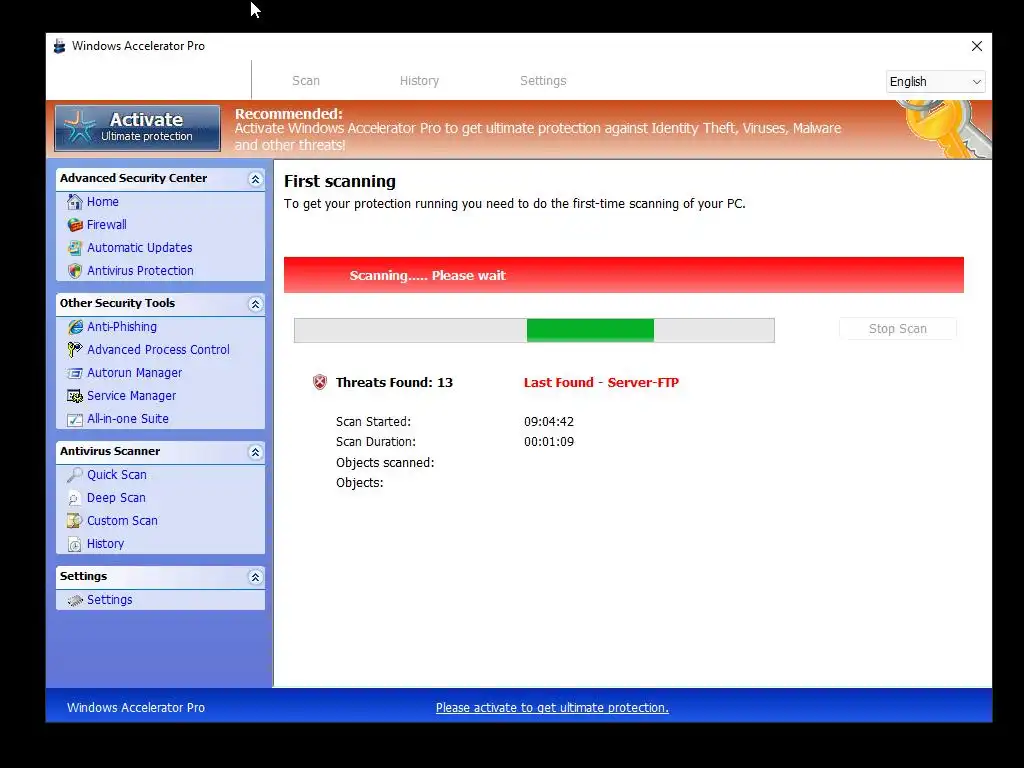Screen dimensions: 1024x768
Task: Click the golden keys icon in banner
Action: 946,128
